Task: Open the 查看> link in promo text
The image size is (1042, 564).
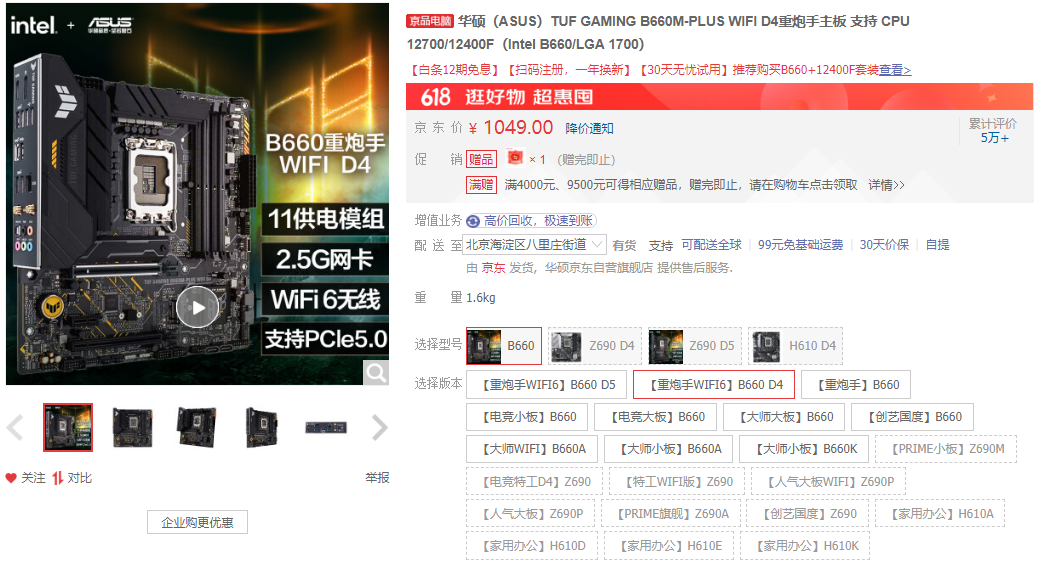Action: 895,70
